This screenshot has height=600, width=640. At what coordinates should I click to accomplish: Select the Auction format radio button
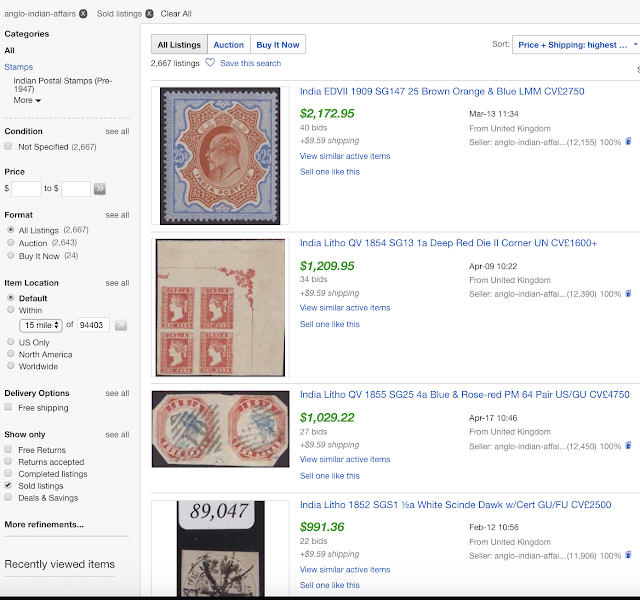10,243
